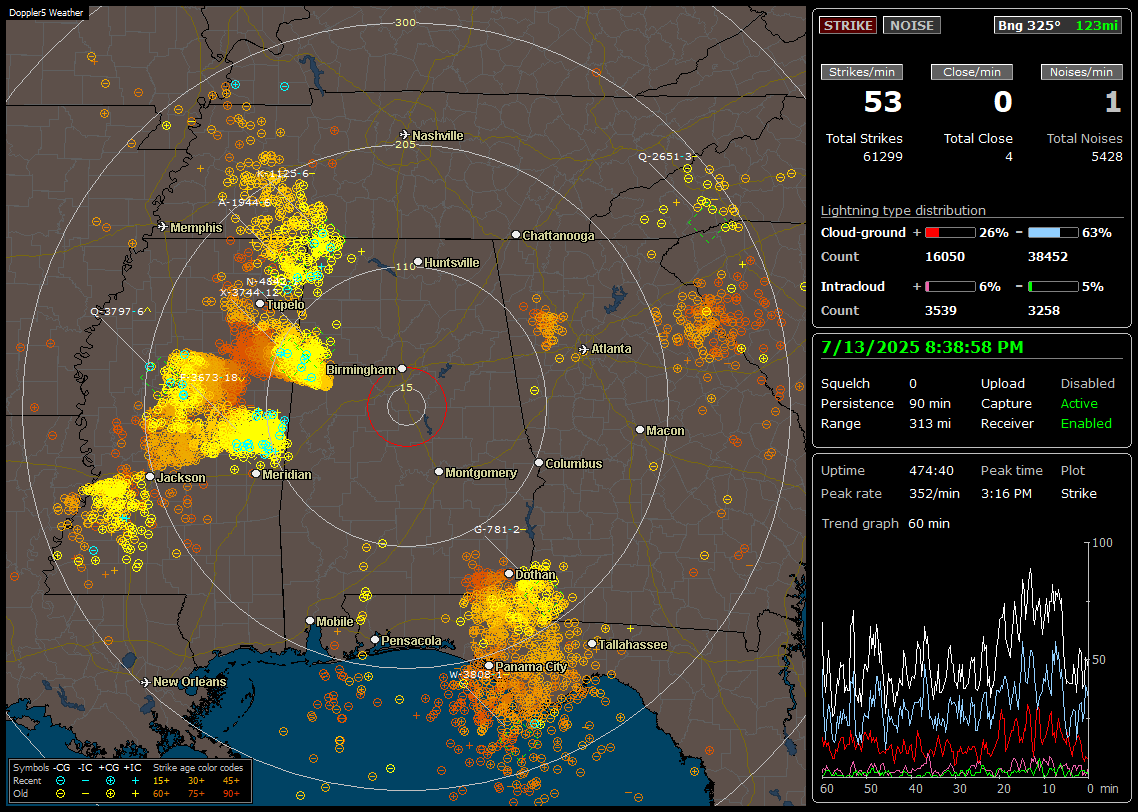Image resolution: width=1138 pixels, height=812 pixels.
Task: Click the Total Close value 4
Action: pos(1009,157)
